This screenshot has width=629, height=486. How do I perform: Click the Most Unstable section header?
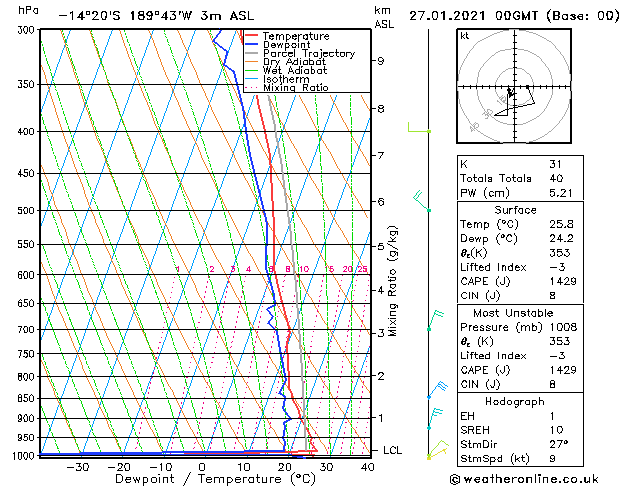pyautogui.click(x=513, y=313)
